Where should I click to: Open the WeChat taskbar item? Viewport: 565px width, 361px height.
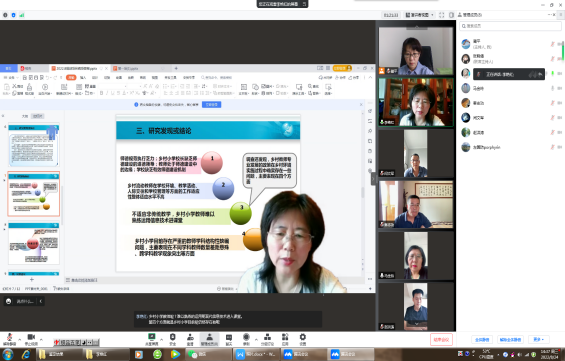[209, 355]
